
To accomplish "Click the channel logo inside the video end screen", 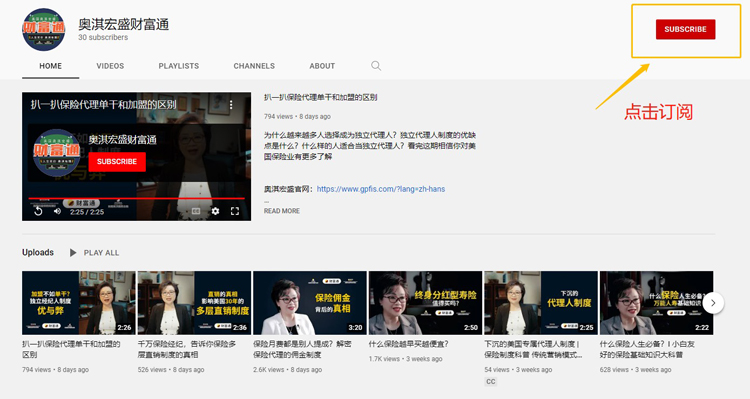I will (56, 153).
